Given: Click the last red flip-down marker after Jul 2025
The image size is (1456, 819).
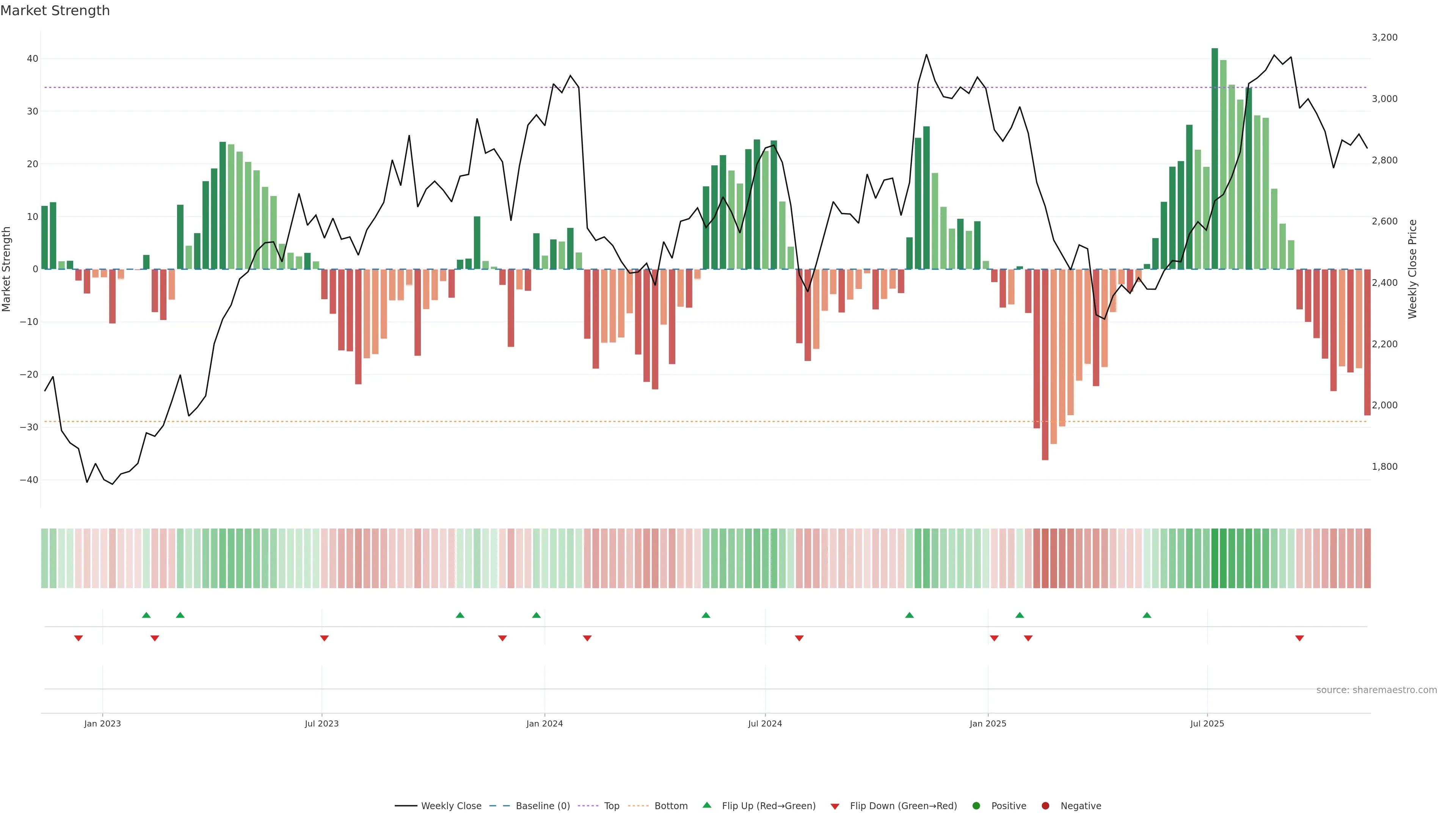Looking at the screenshot, I should coord(1299,638).
